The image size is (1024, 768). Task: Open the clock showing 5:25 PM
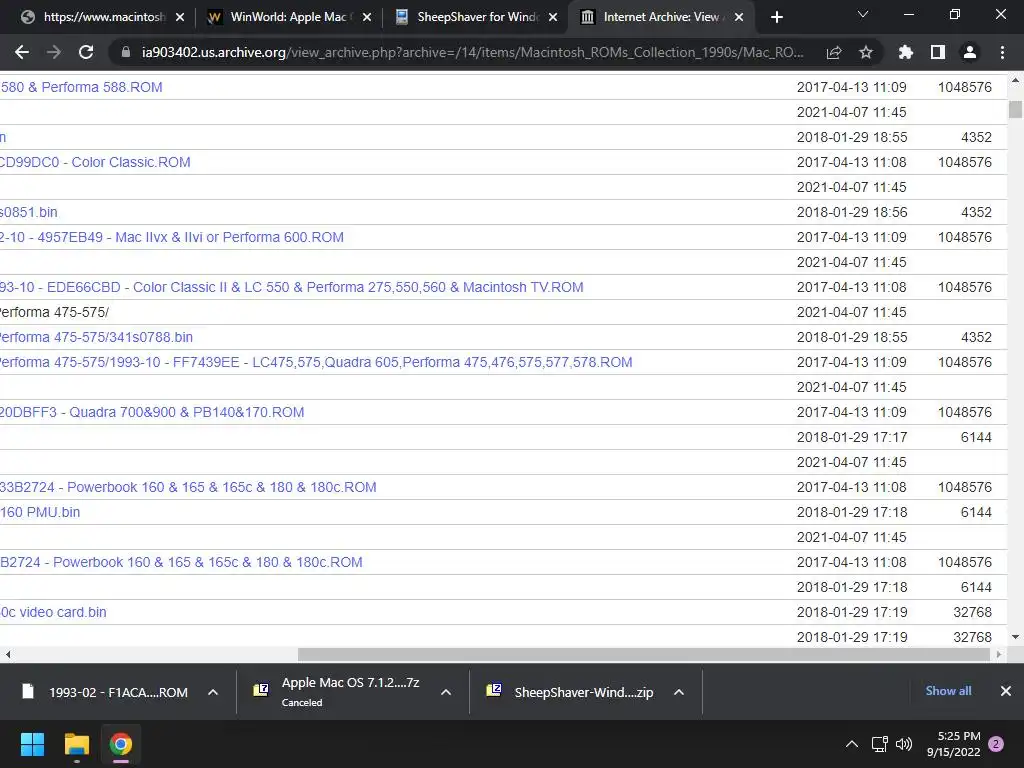pyautogui.click(x=953, y=744)
